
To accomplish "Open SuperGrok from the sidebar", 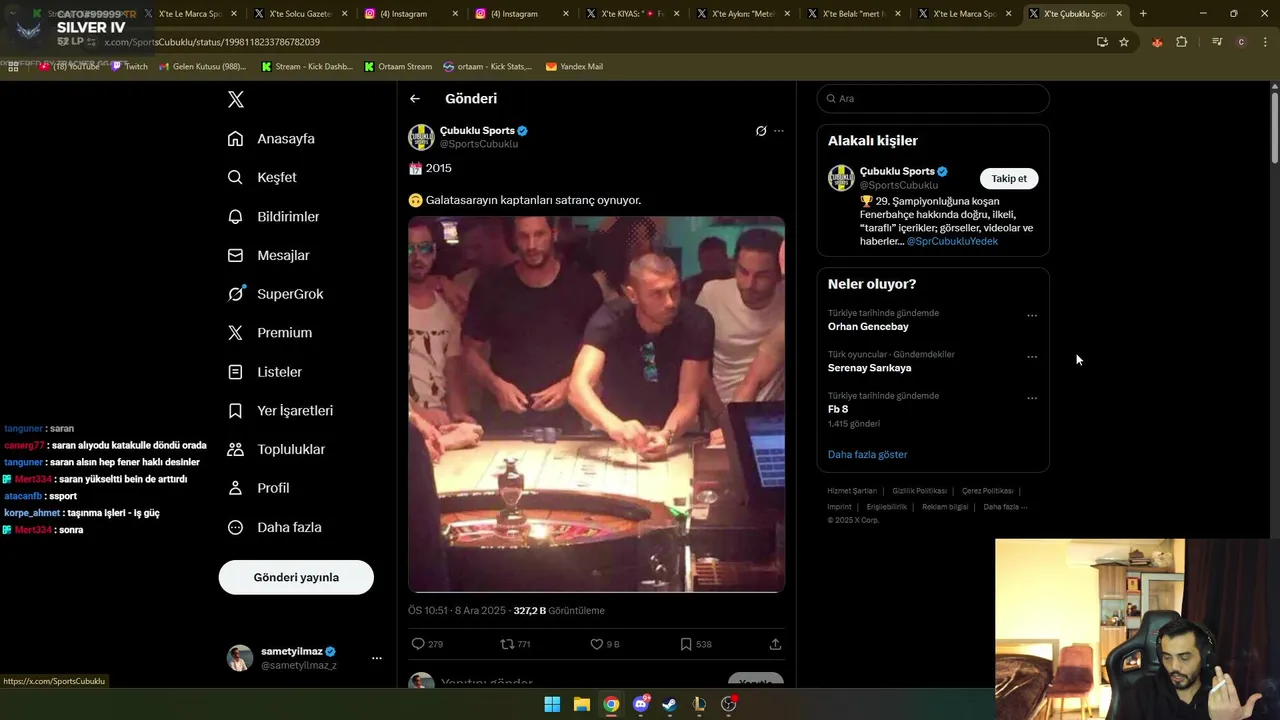I will coord(275,294).
